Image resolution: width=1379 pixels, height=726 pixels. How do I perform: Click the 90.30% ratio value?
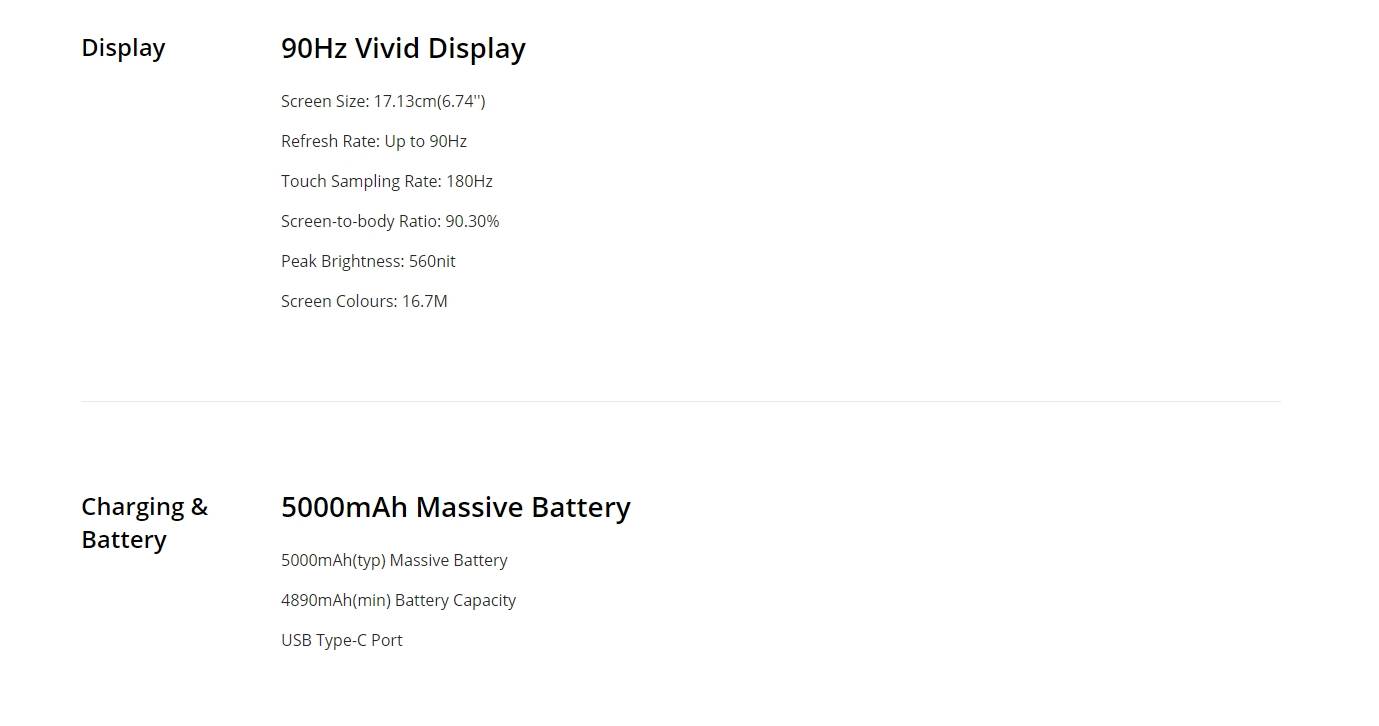(472, 221)
